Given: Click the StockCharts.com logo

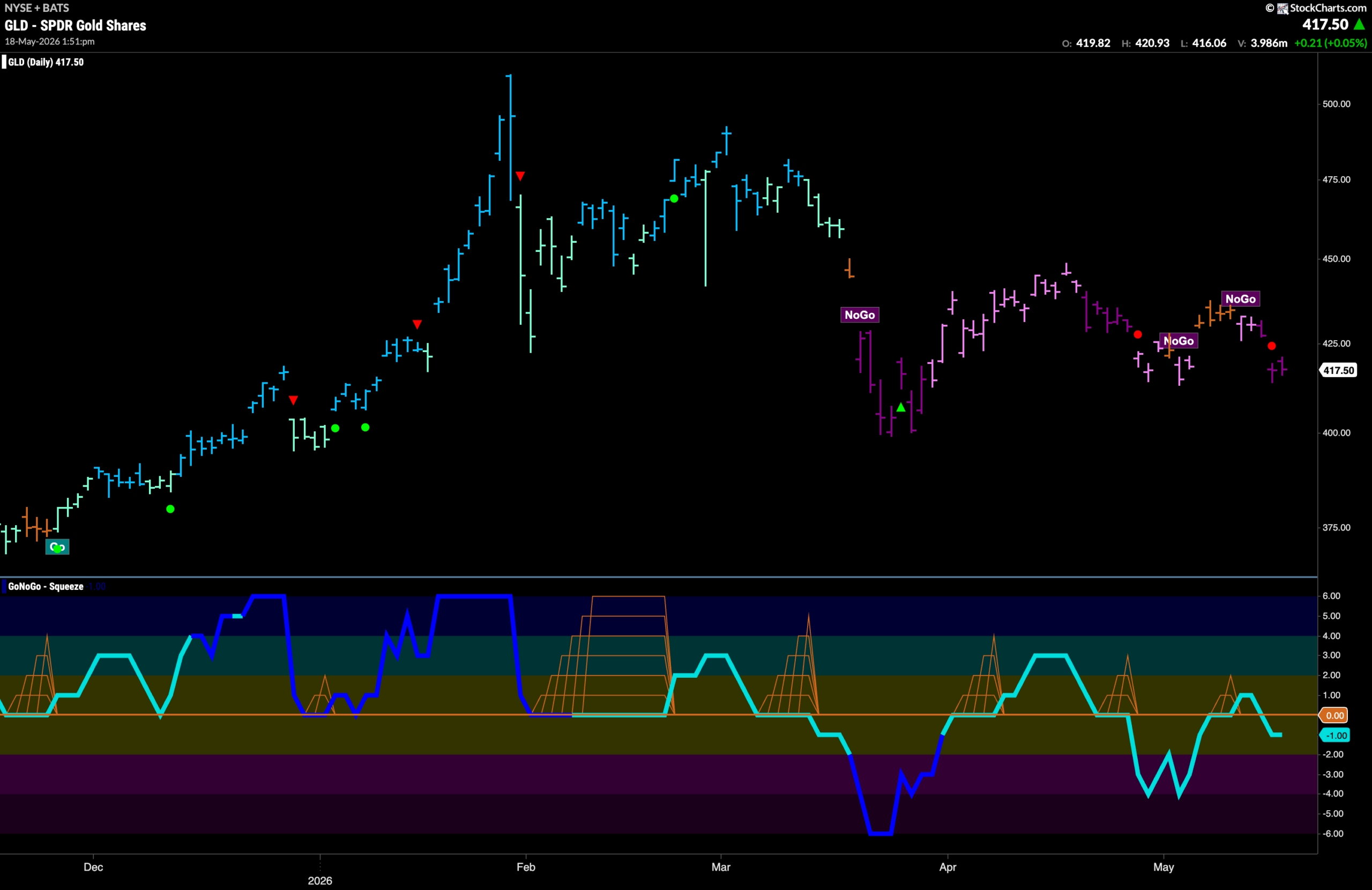Looking at the screenshot, I should pyautogui.click(x=1321, y=8).
